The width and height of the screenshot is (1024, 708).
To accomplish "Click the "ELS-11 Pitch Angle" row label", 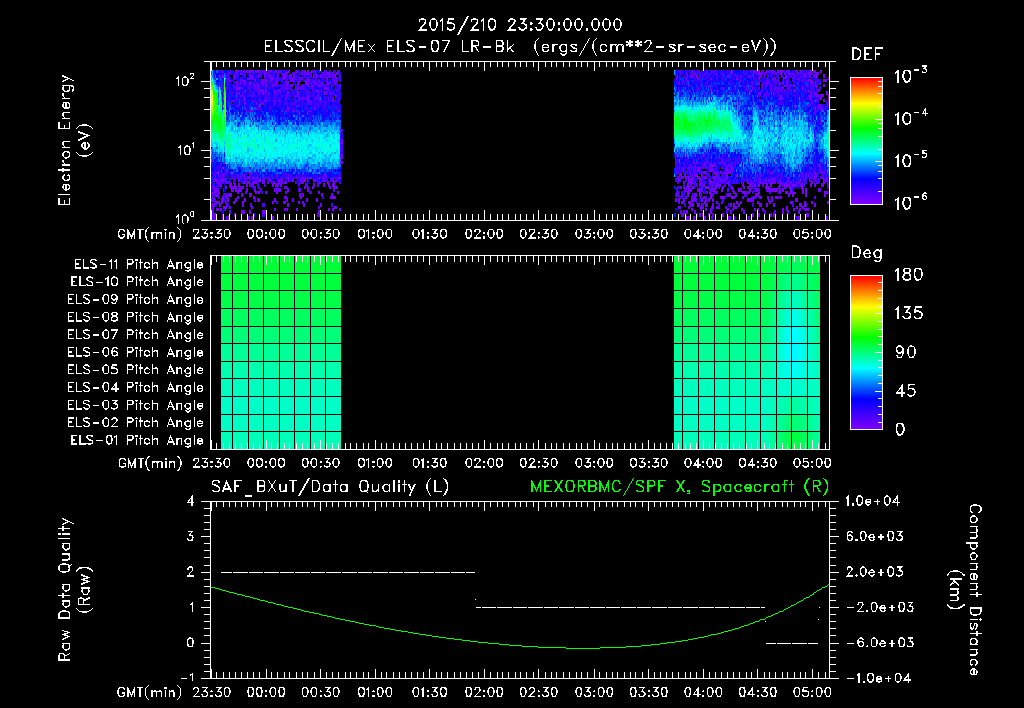I will coord(138,265).
